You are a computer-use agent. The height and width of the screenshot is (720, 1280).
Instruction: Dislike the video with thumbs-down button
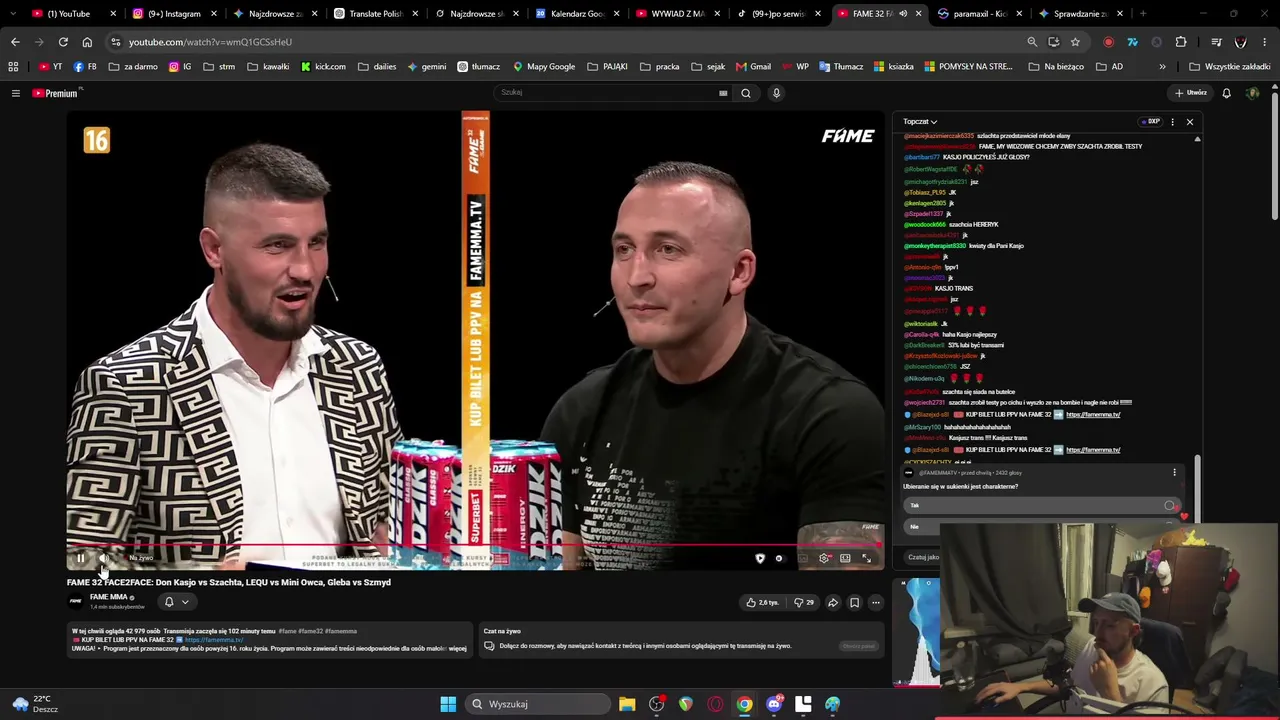[804, 602]
